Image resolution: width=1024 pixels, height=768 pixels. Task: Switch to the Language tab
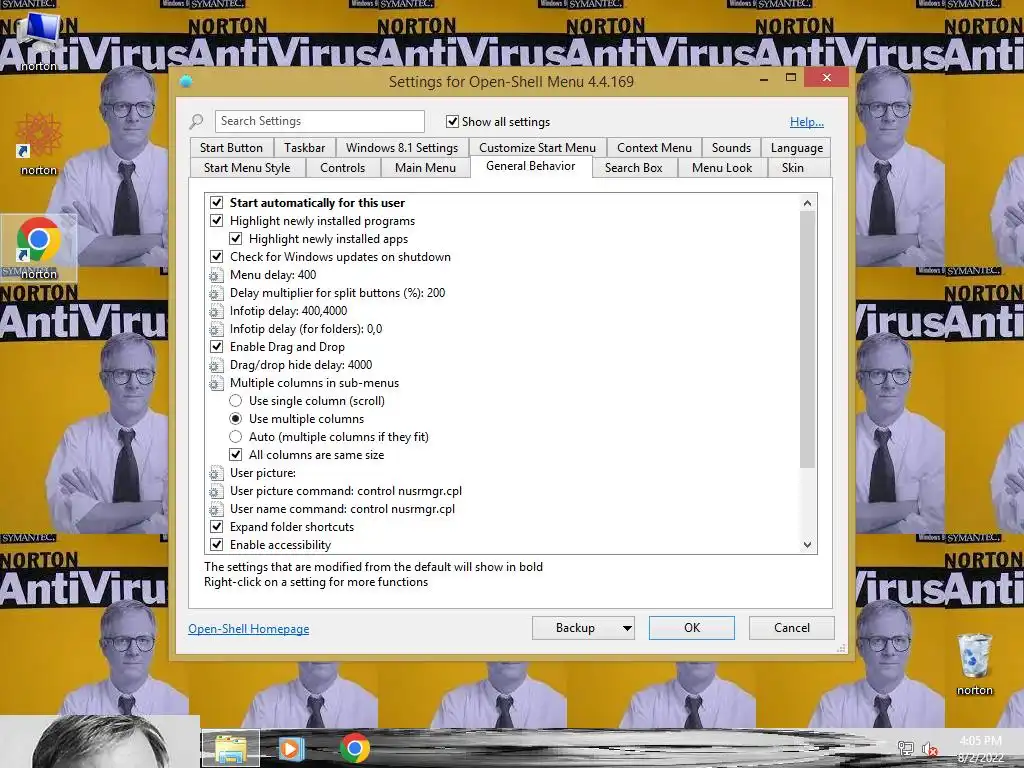(797, 148)
